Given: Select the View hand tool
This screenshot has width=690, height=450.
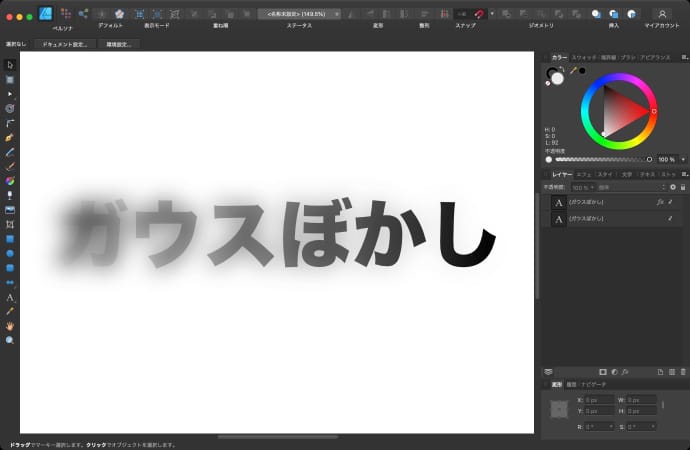Looking at the screenshot, I should click(10, 326).
